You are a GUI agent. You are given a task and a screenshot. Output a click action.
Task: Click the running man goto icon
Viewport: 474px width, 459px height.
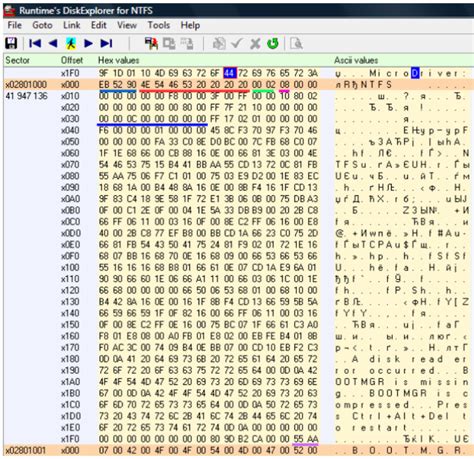(71, 43)
